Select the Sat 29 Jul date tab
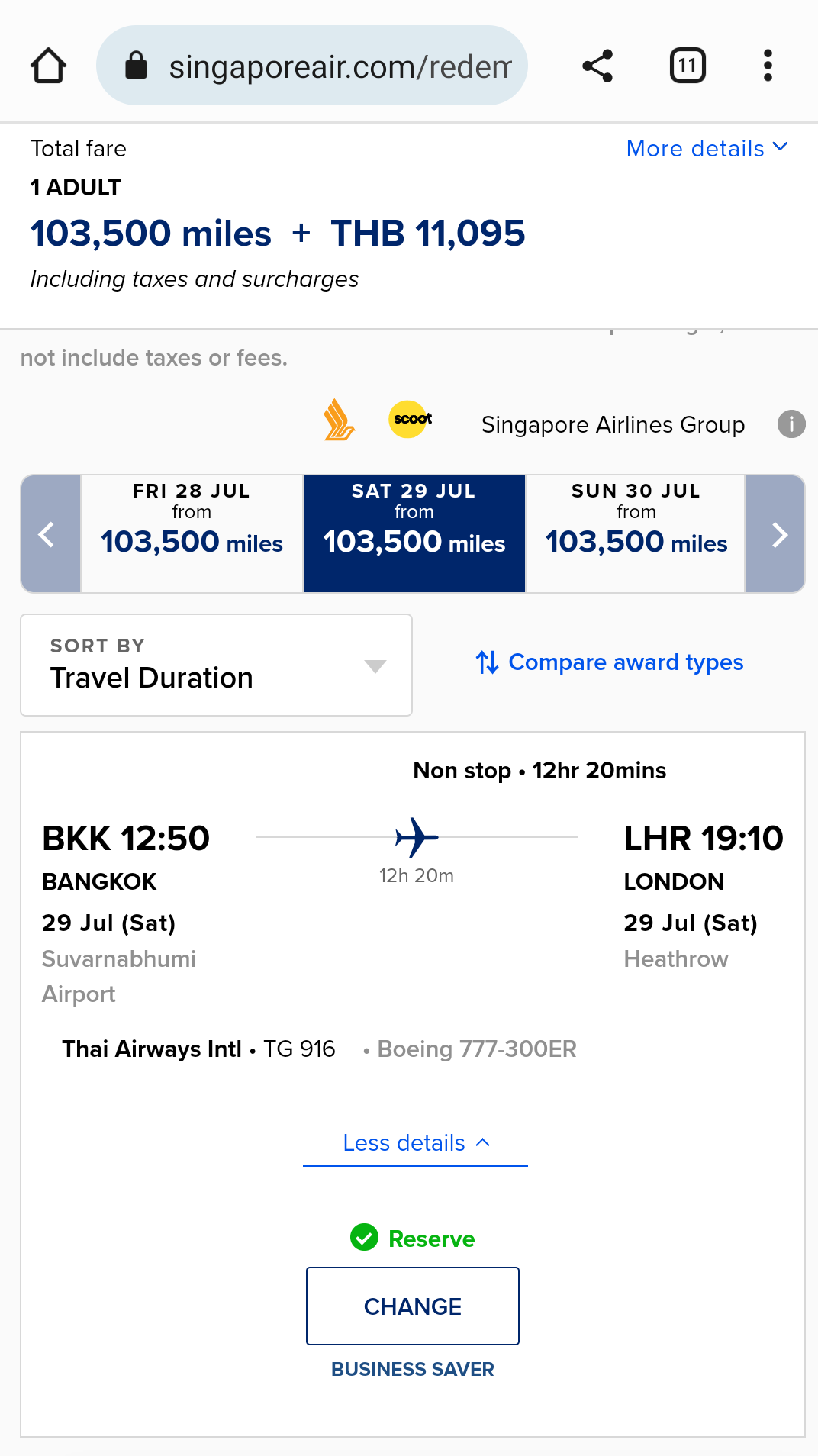This screenshot has width=818, height=1456. 414,533
